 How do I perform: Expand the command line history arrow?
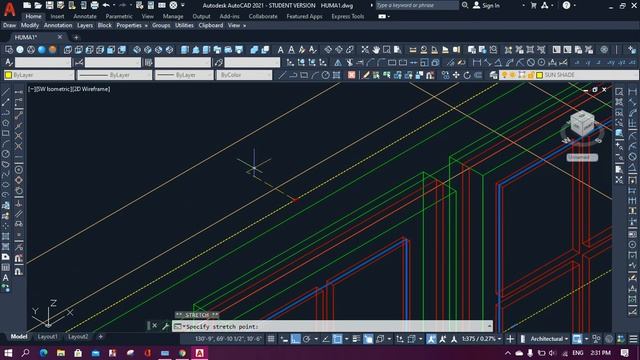(489, 326)
